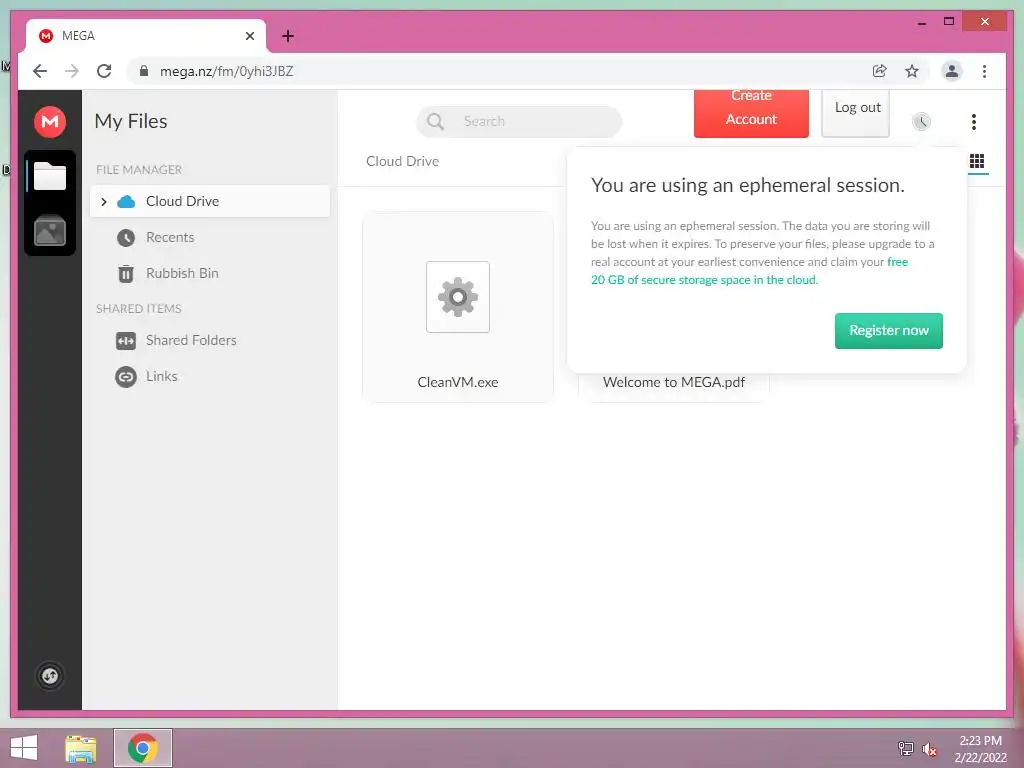Open Chrome's three-dot menu
The image size is (1024, 768).
click(x=984, y=71)
